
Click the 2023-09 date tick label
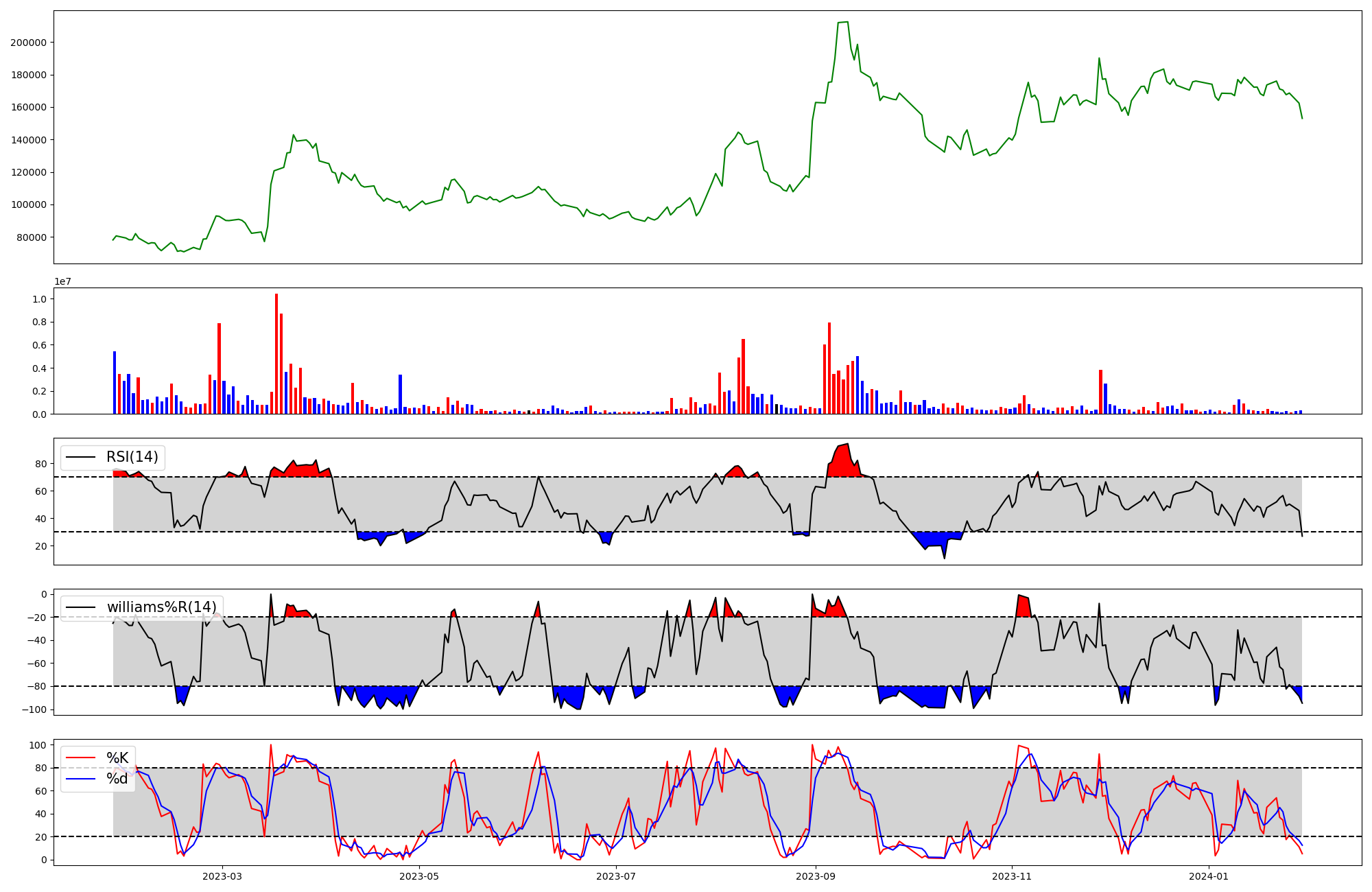pos(816,876)
